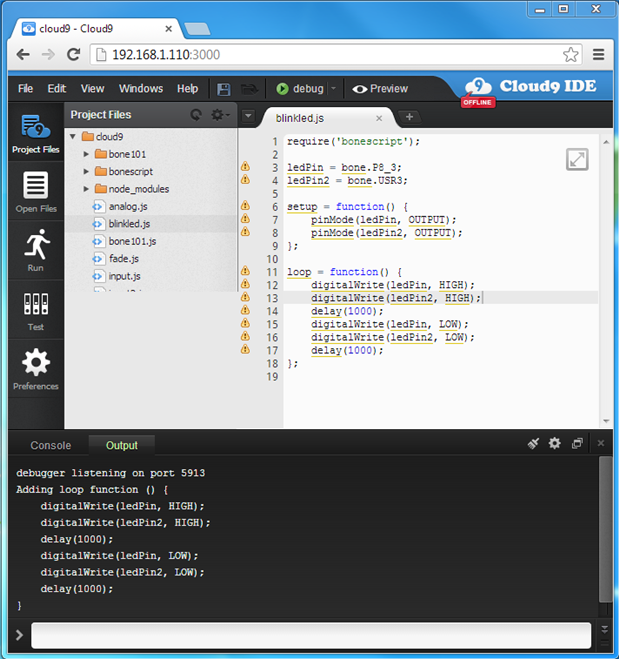Screen dimensions: 619x659
Task: Expand the bonescript folder
Action: click(86, 171)
